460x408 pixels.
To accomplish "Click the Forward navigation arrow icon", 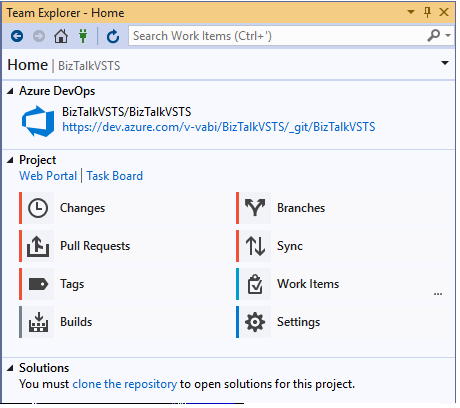I will coord(39,36).
